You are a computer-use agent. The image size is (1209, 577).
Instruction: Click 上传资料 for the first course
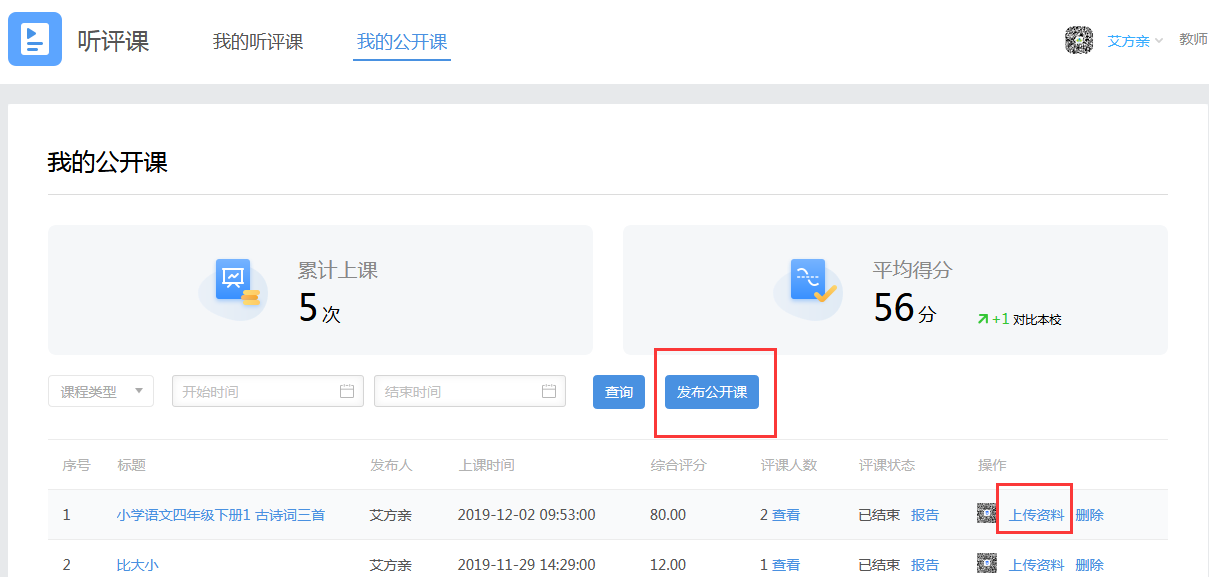point(1036,515)
